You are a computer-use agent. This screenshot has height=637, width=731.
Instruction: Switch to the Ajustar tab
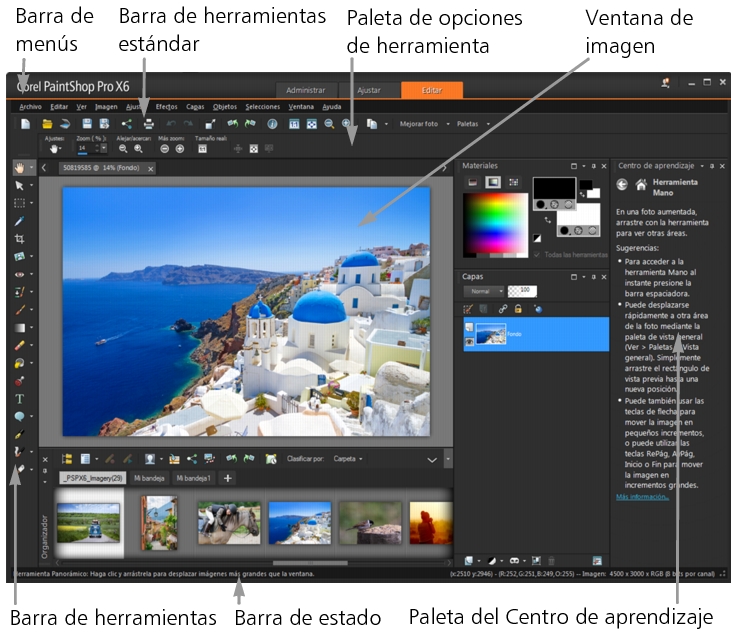(x=370, y=90)
